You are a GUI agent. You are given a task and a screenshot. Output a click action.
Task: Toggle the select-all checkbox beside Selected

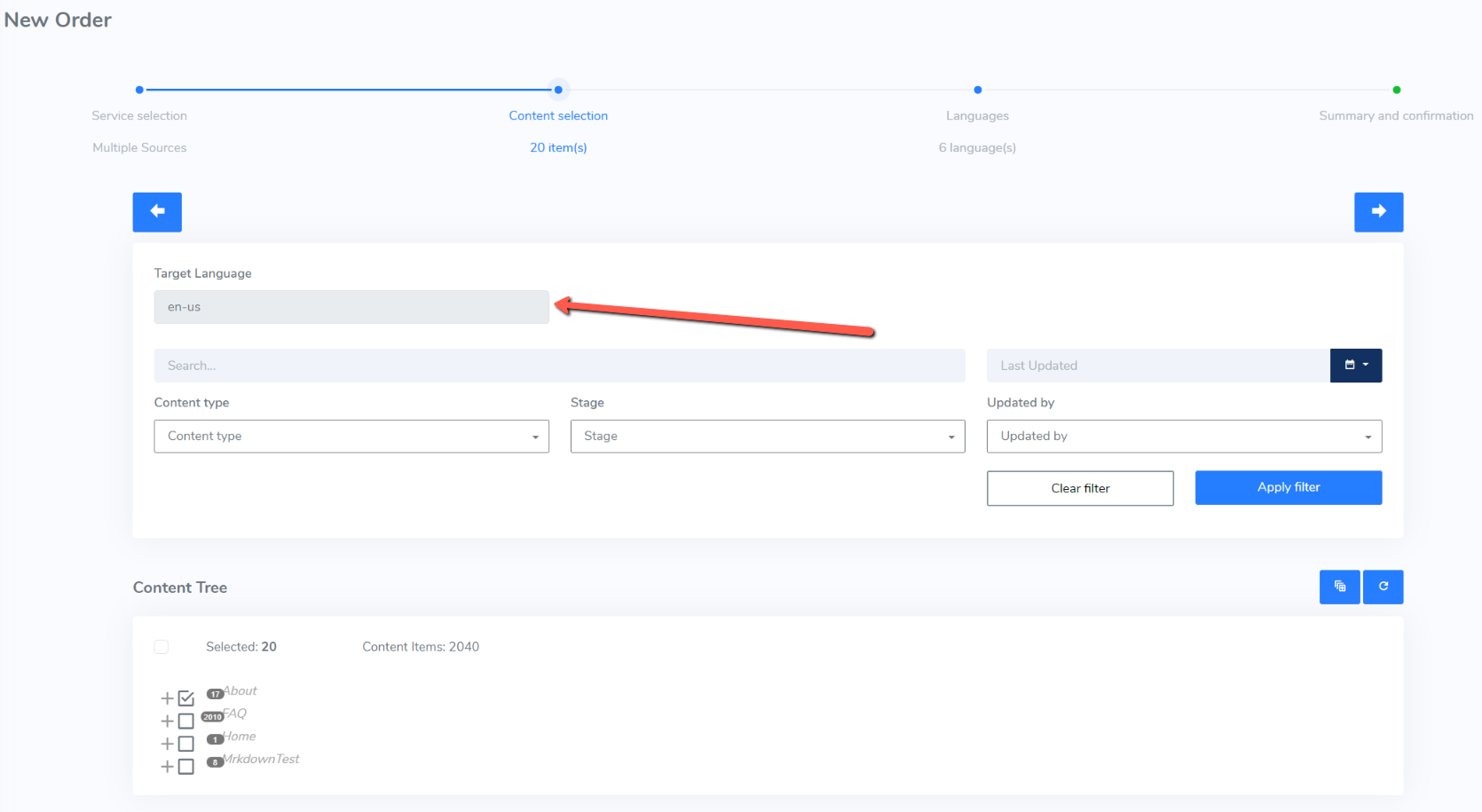[162, 647]
